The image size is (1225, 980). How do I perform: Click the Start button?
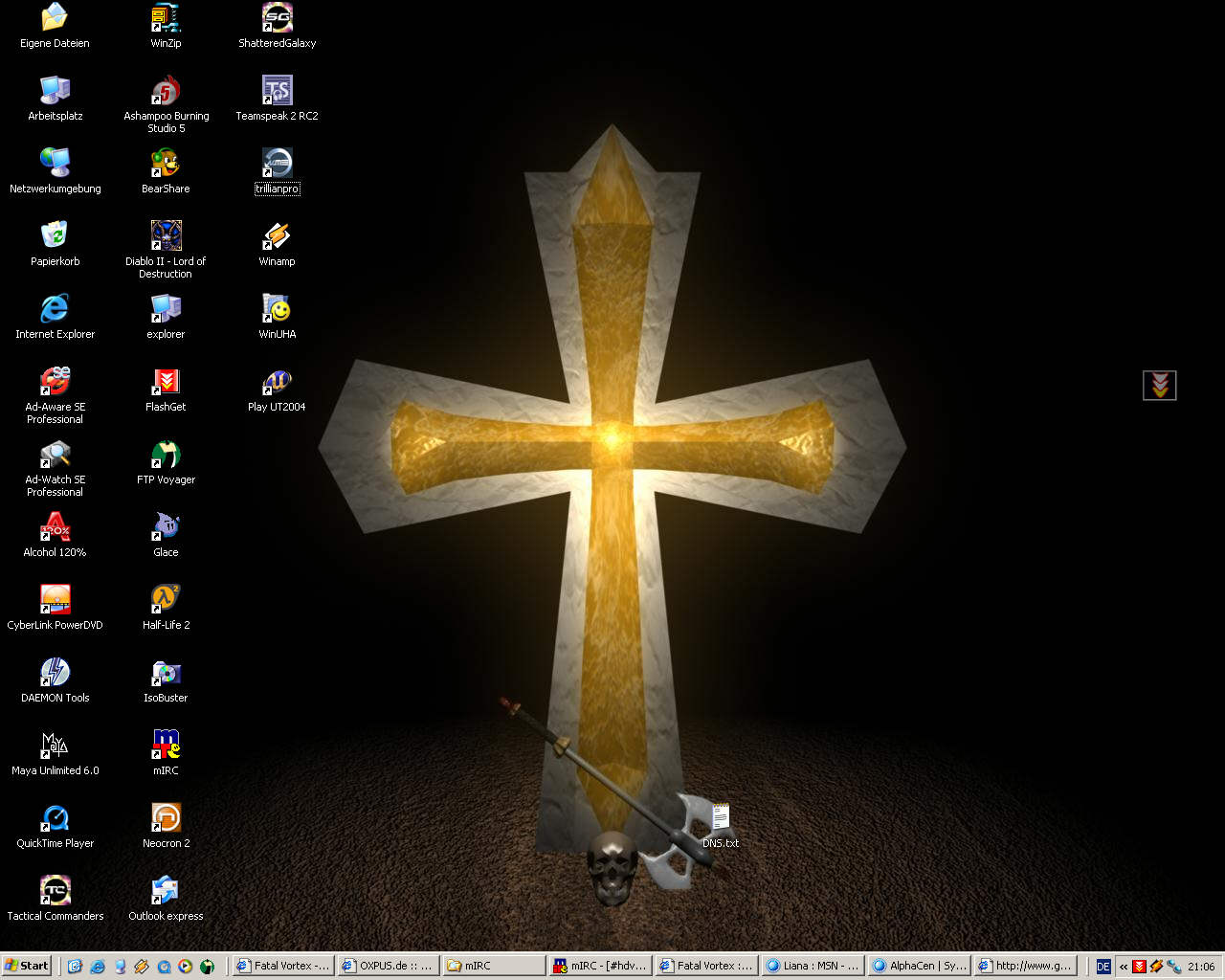26,966
